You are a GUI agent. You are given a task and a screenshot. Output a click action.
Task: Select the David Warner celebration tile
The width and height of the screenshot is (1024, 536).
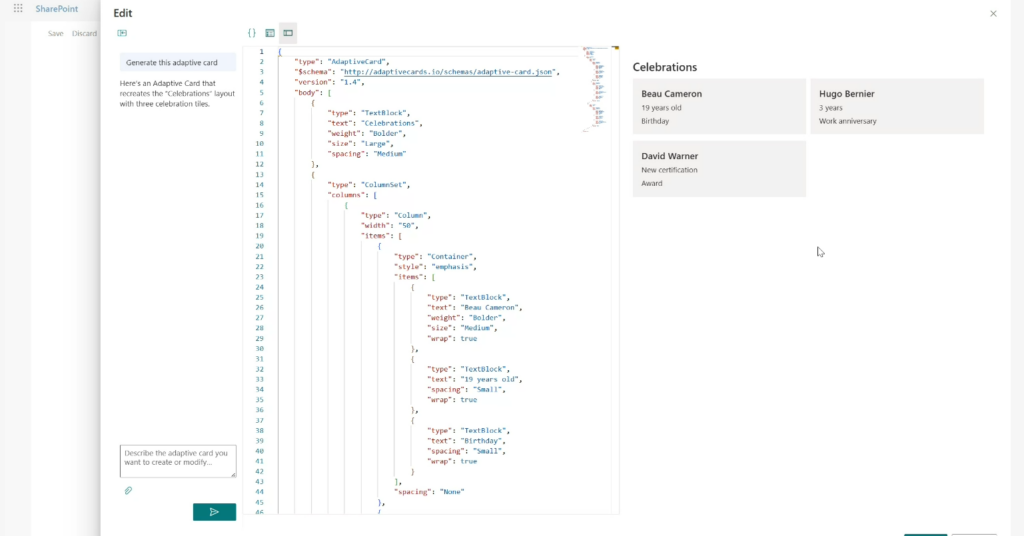pyautogui.click(x=719, y=169)
